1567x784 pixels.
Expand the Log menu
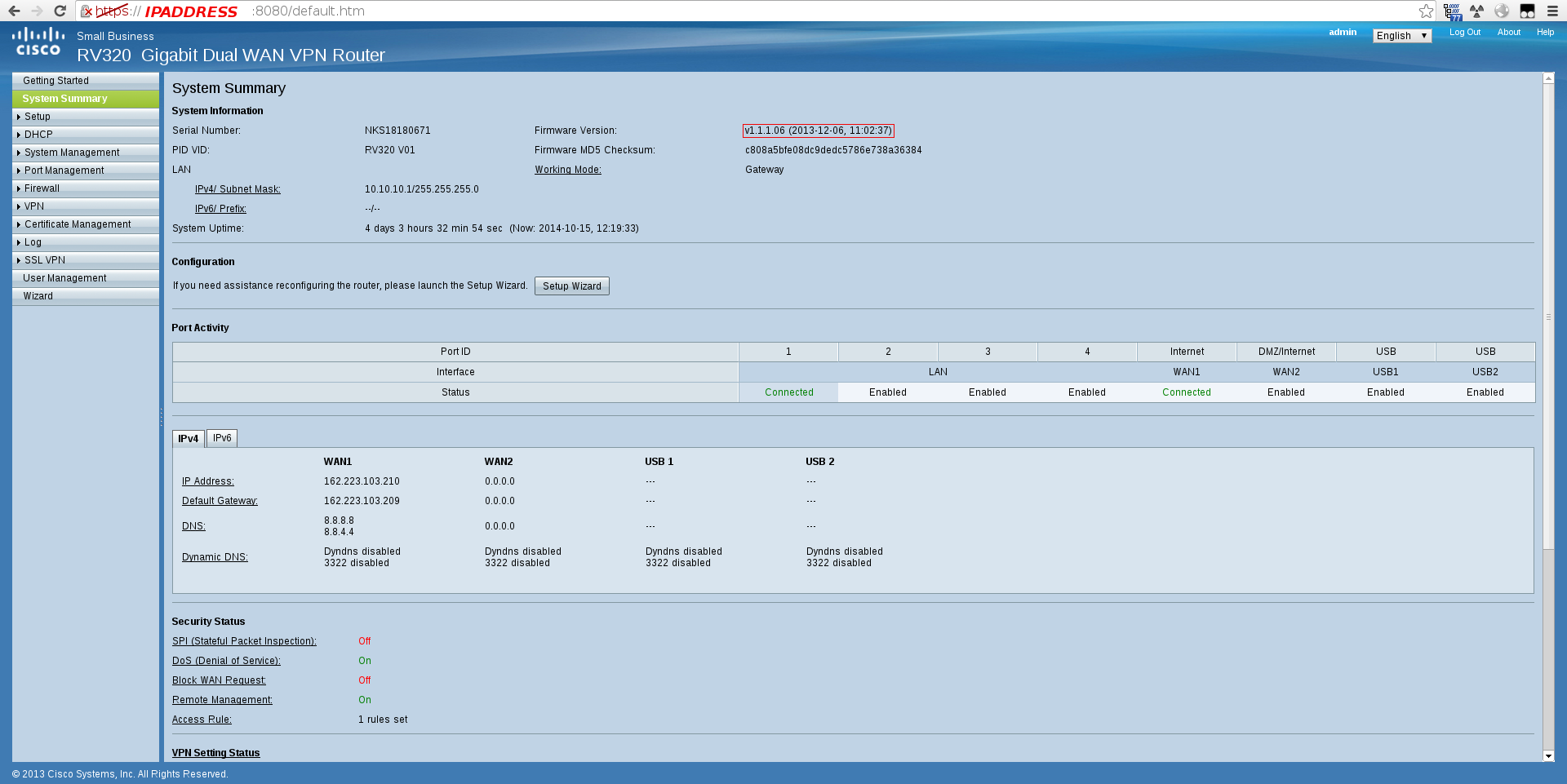click(86, 242)
